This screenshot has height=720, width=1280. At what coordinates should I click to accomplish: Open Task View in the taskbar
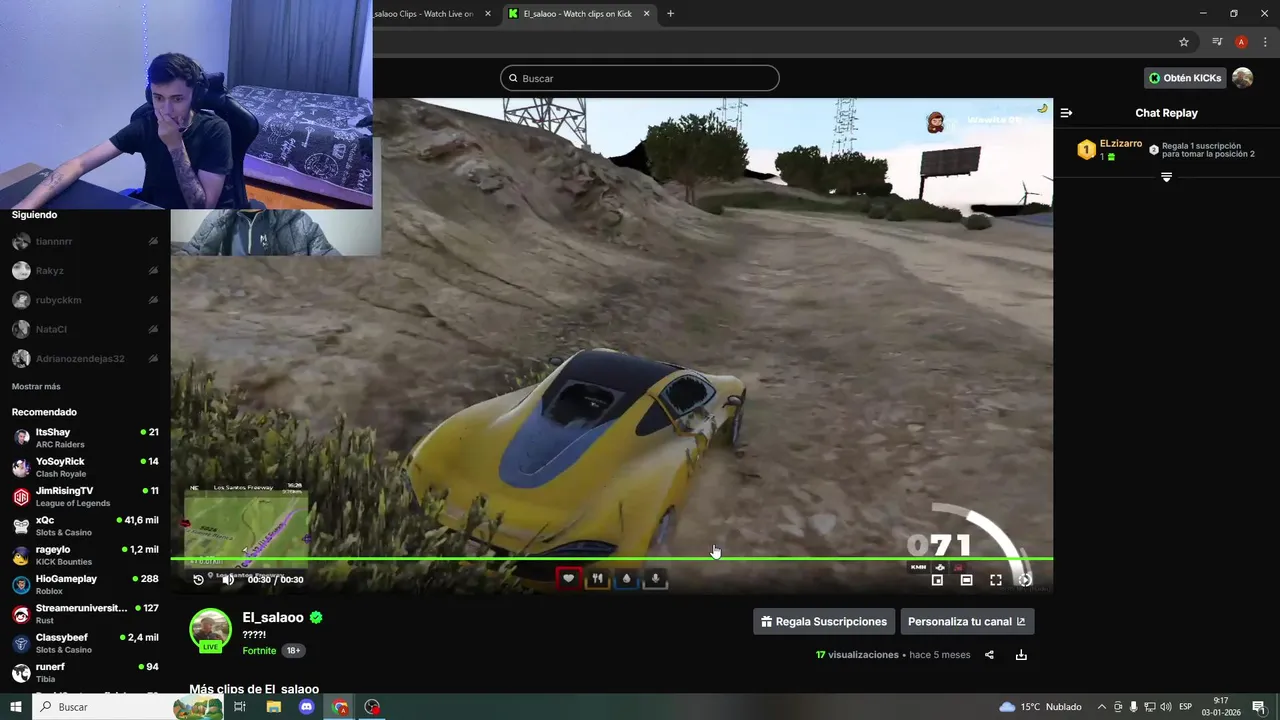pyautogui.click(x=240, y=707)
